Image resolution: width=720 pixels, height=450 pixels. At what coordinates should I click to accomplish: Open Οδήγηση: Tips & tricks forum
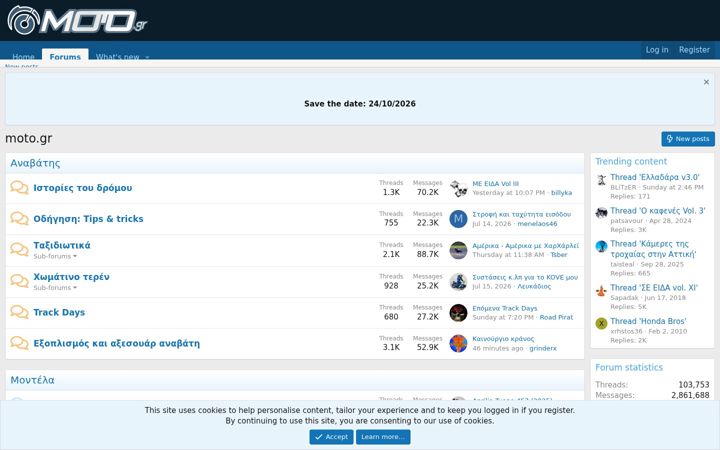pyautogui.click(x=88, y=219)
